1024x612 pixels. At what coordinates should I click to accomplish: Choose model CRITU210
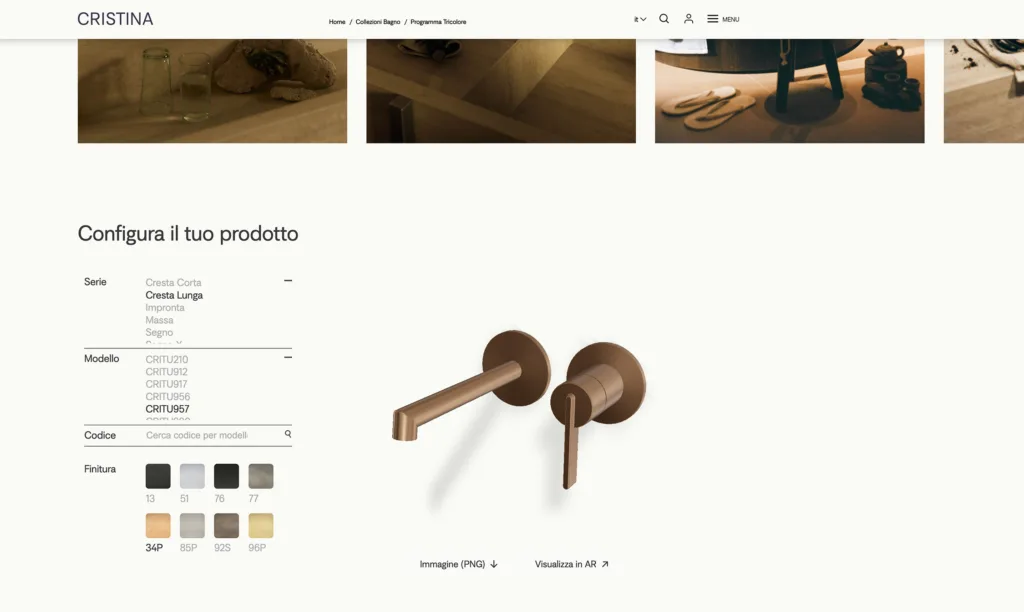(167, 359)
